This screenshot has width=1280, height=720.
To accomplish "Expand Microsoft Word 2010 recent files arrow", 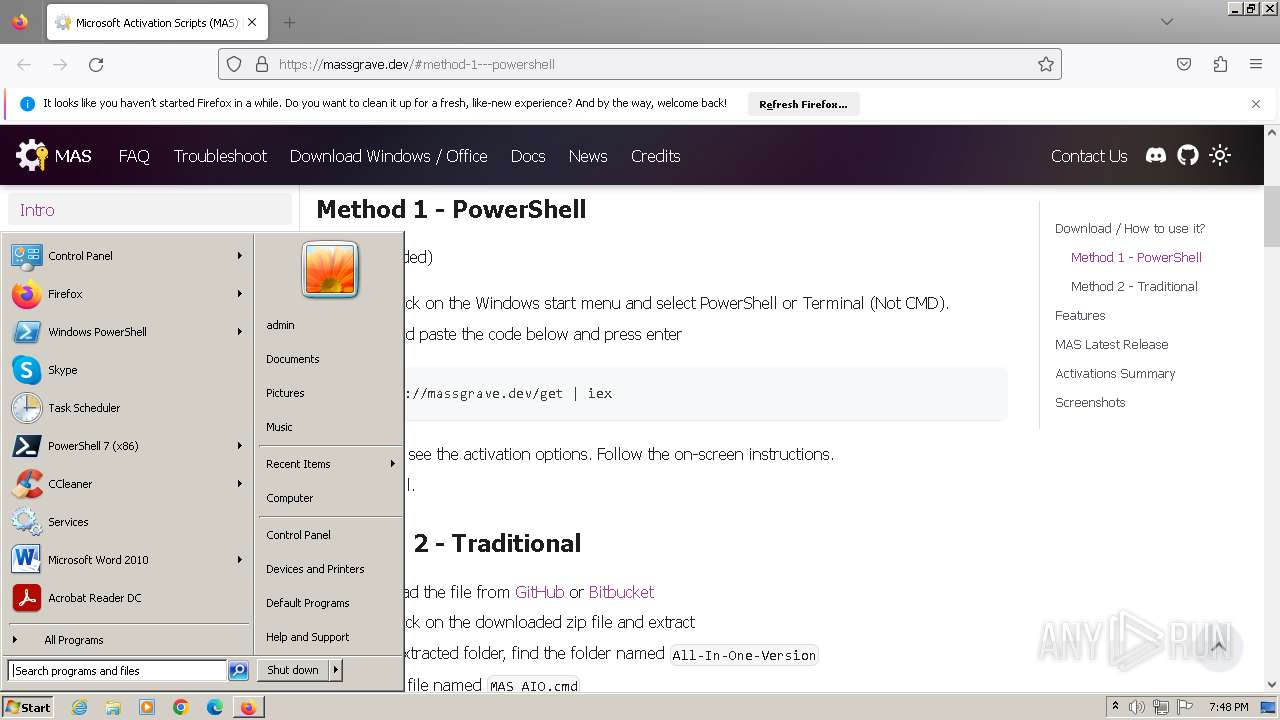I will (x=240, y=560).
